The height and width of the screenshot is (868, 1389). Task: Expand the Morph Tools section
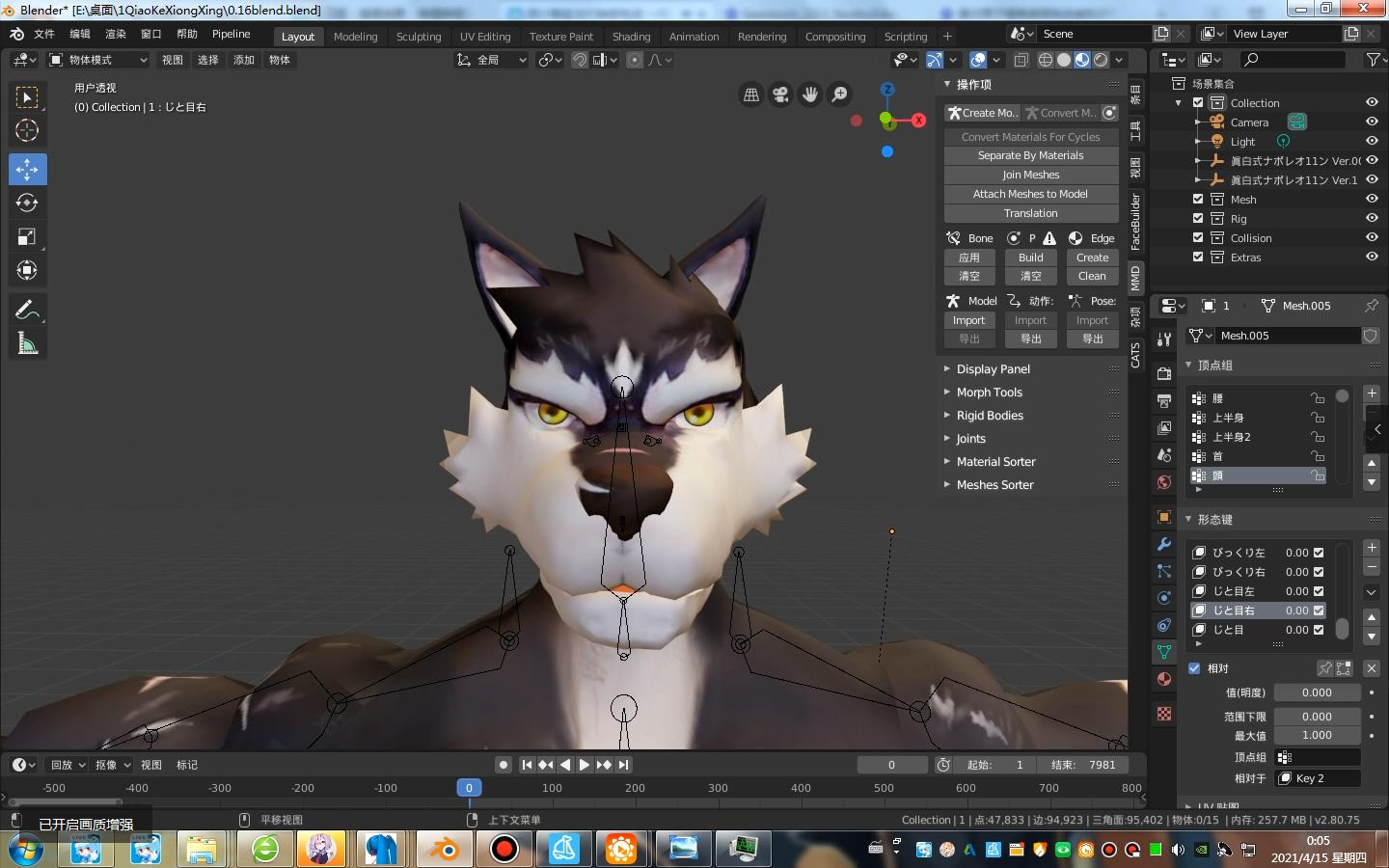tap(989, 393)
